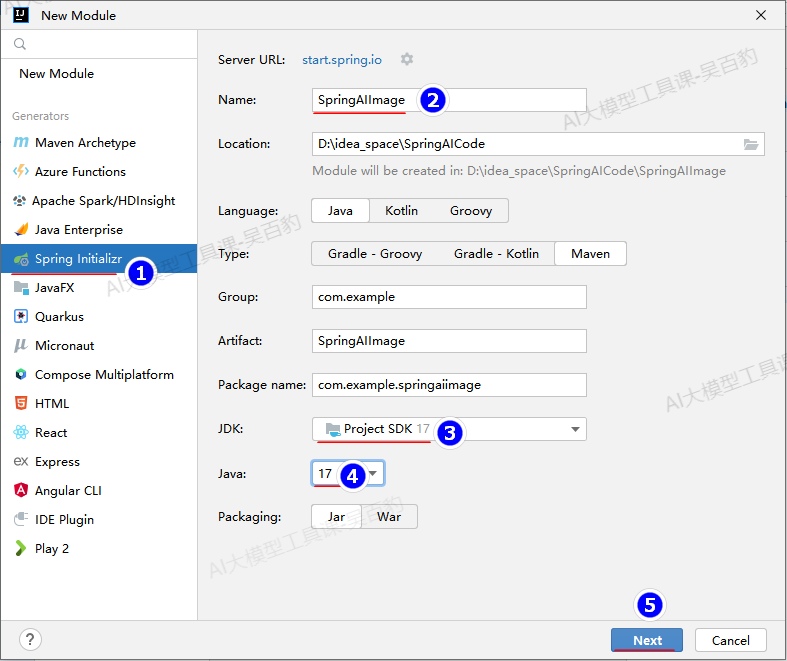Click the Compose Multiplatform icon
Viewport: 787px width, 661px height.
click(21, 374)
